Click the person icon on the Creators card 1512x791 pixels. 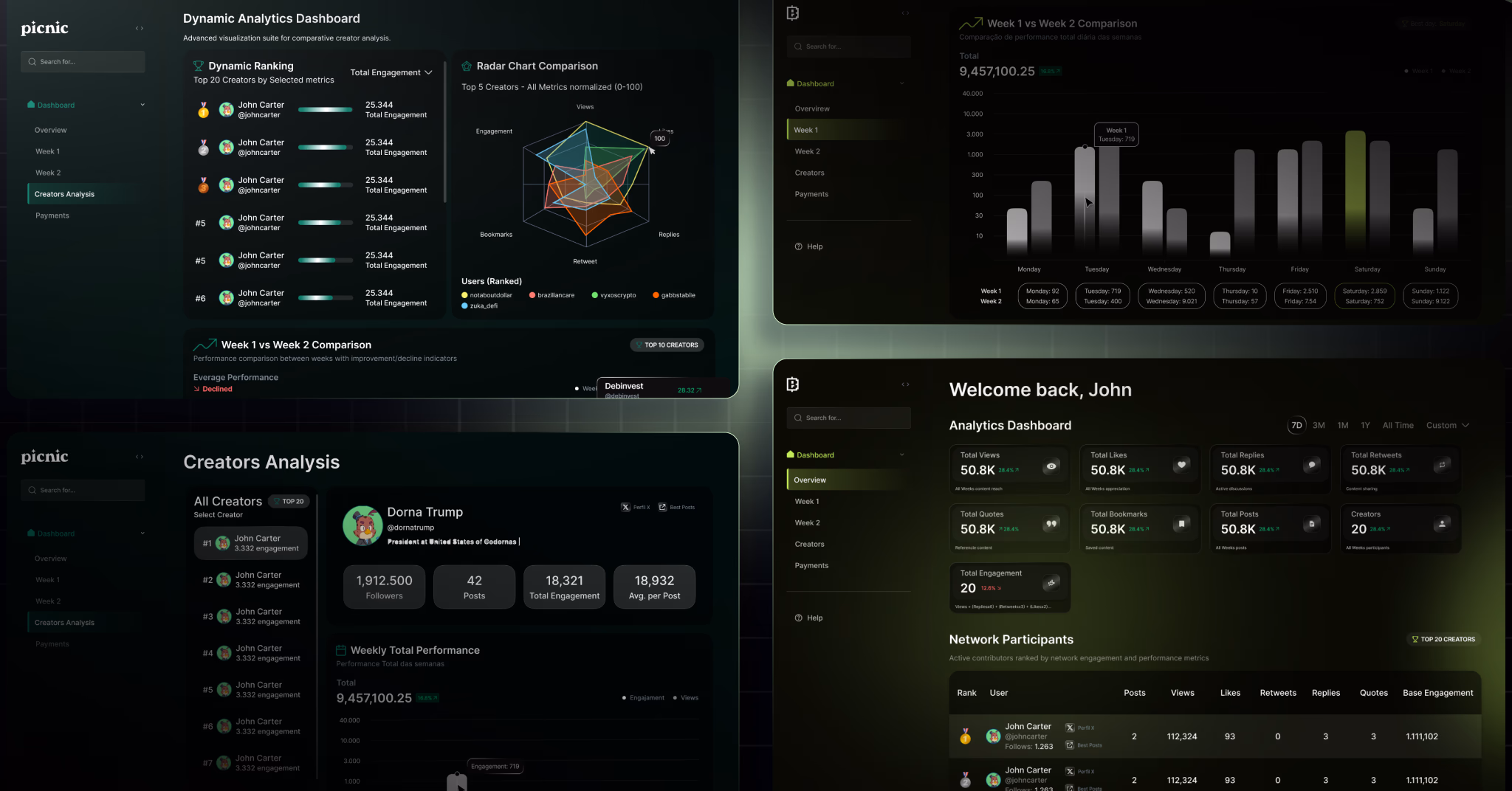click(x=1442, y=524)
